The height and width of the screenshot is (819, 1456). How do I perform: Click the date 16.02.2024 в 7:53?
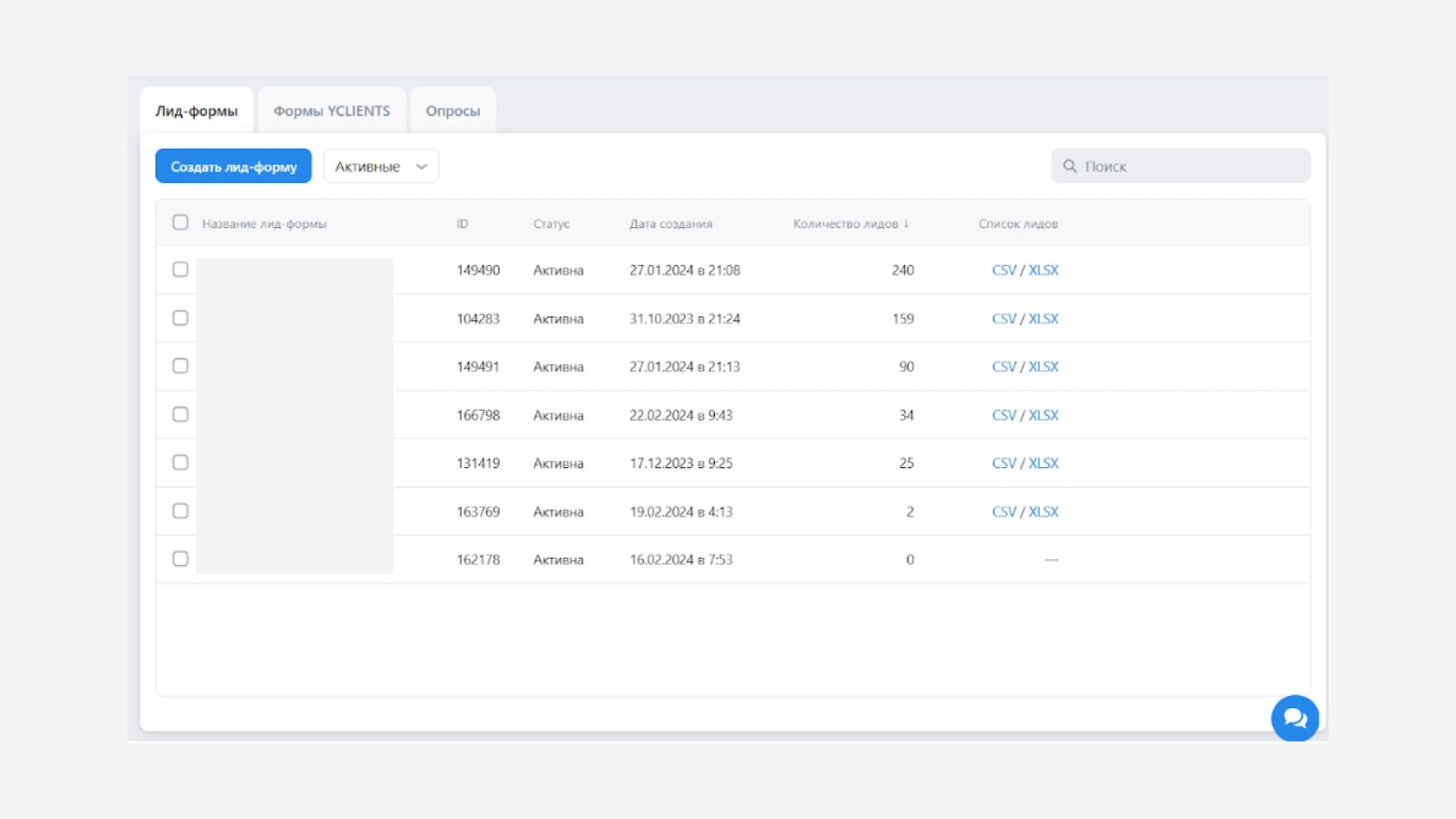tap(681, 560)
